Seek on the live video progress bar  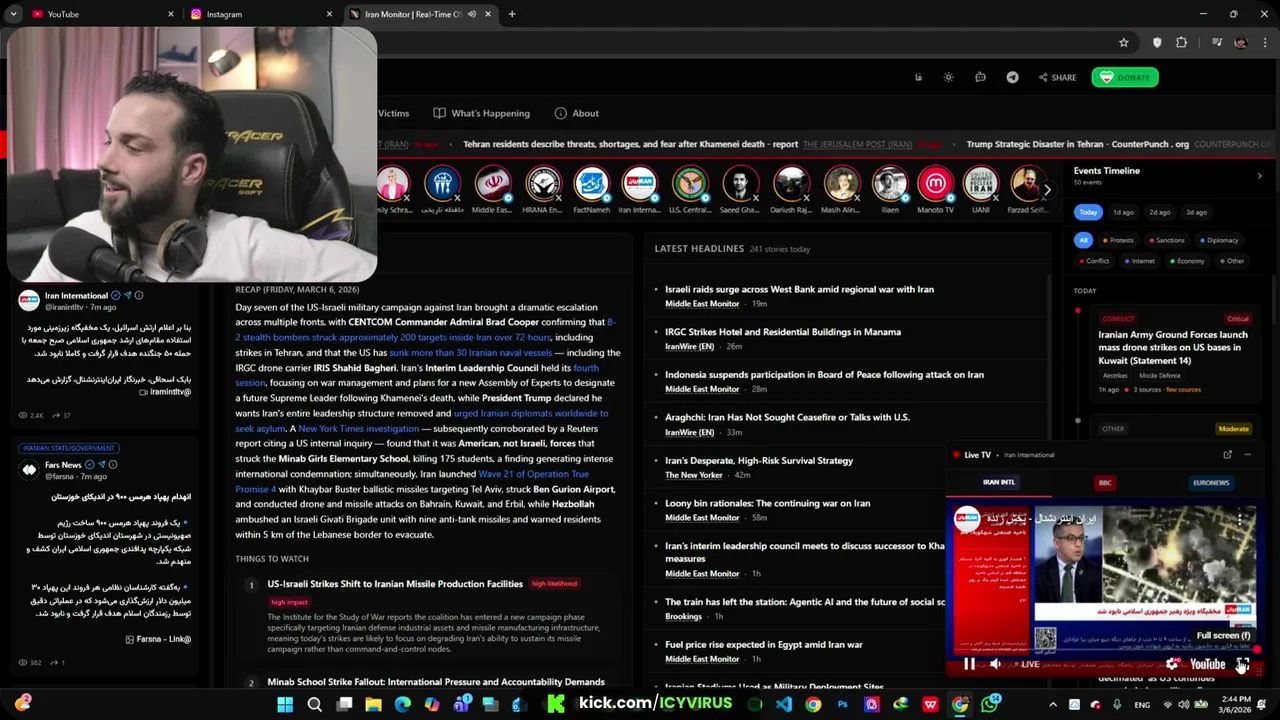(x=1105, y=650)
